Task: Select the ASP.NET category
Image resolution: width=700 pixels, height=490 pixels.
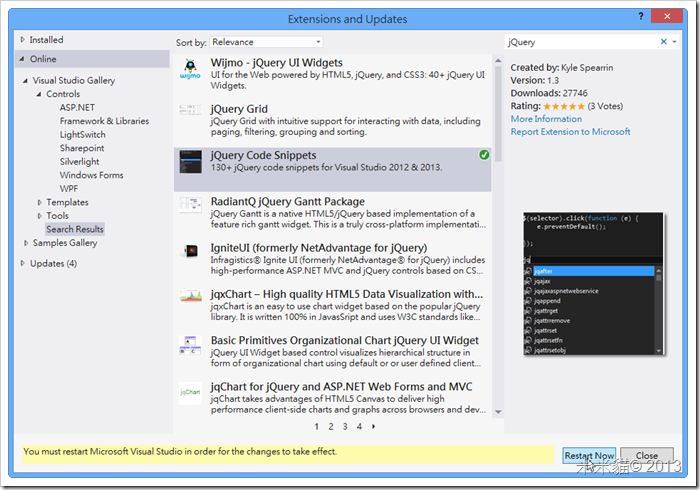Action: pyautogui.click(x=77, y=108)
